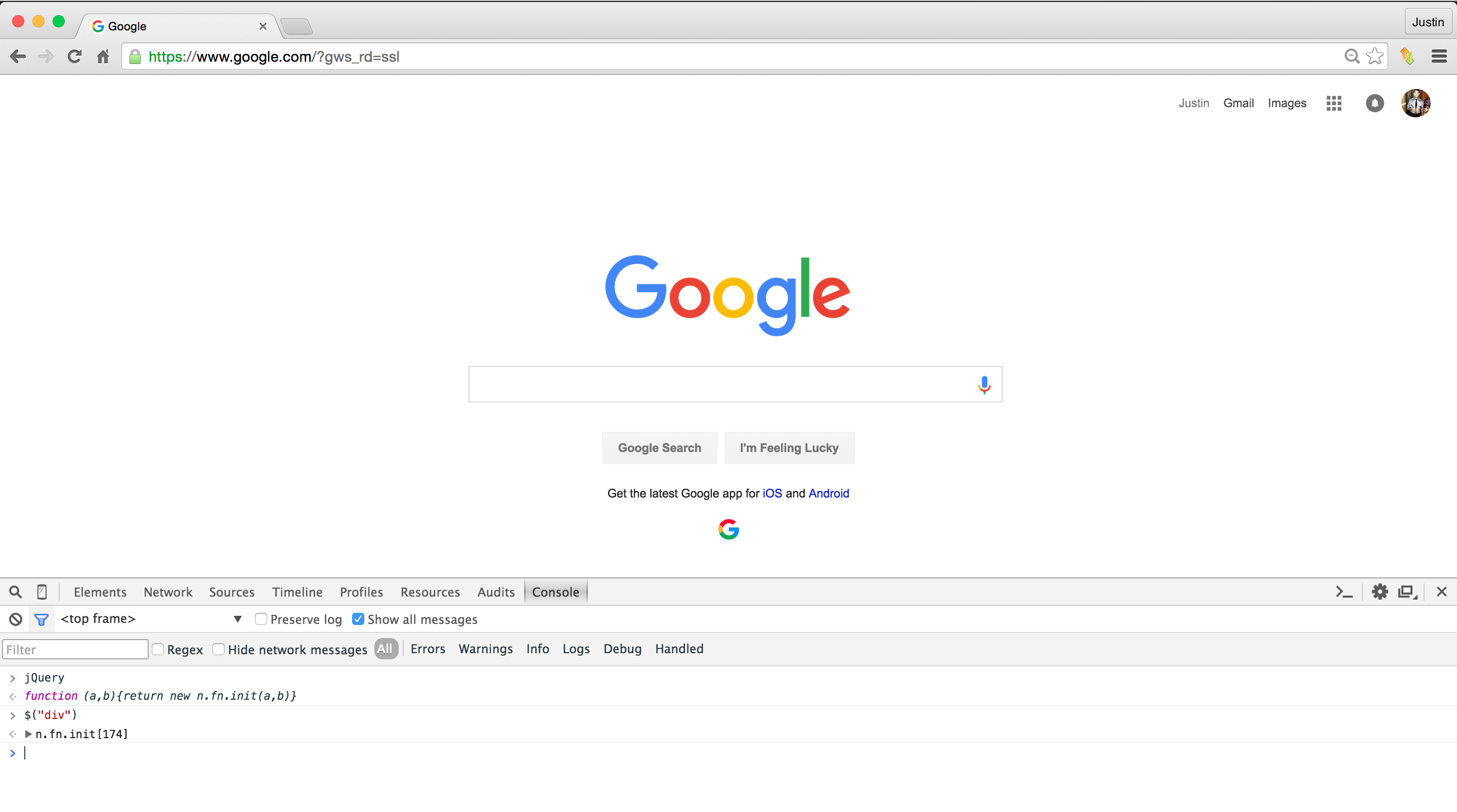Open the Chrome hamburger menu
This screenshot has height=812, width=1457.
[x=1439, y=57]
